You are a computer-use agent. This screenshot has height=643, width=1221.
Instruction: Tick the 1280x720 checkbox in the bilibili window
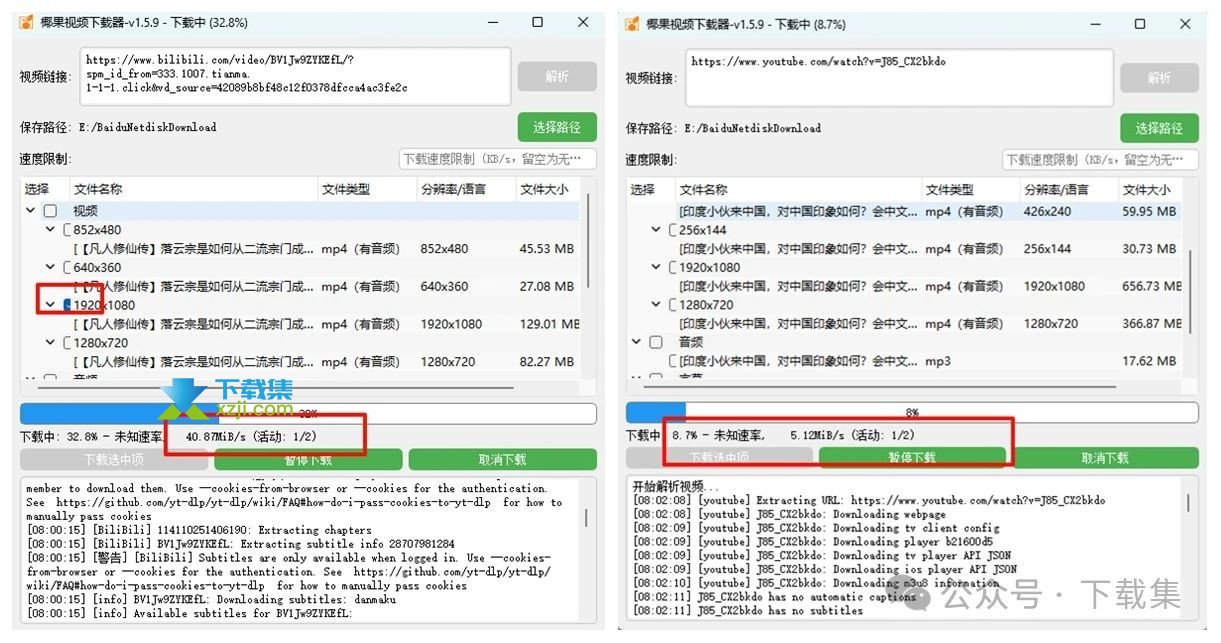(67, 342)
